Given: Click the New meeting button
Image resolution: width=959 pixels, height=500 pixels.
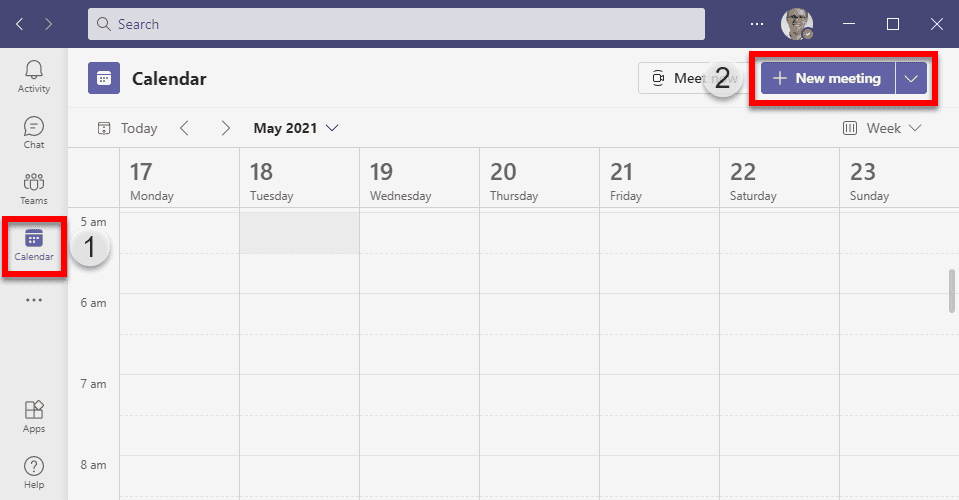Looking at the screenshot, I should [827, 78].
